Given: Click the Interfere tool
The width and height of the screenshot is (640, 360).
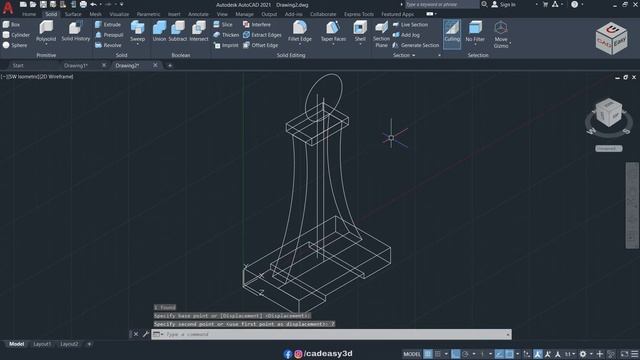Looking at the screenshot, I should point(257,24).
